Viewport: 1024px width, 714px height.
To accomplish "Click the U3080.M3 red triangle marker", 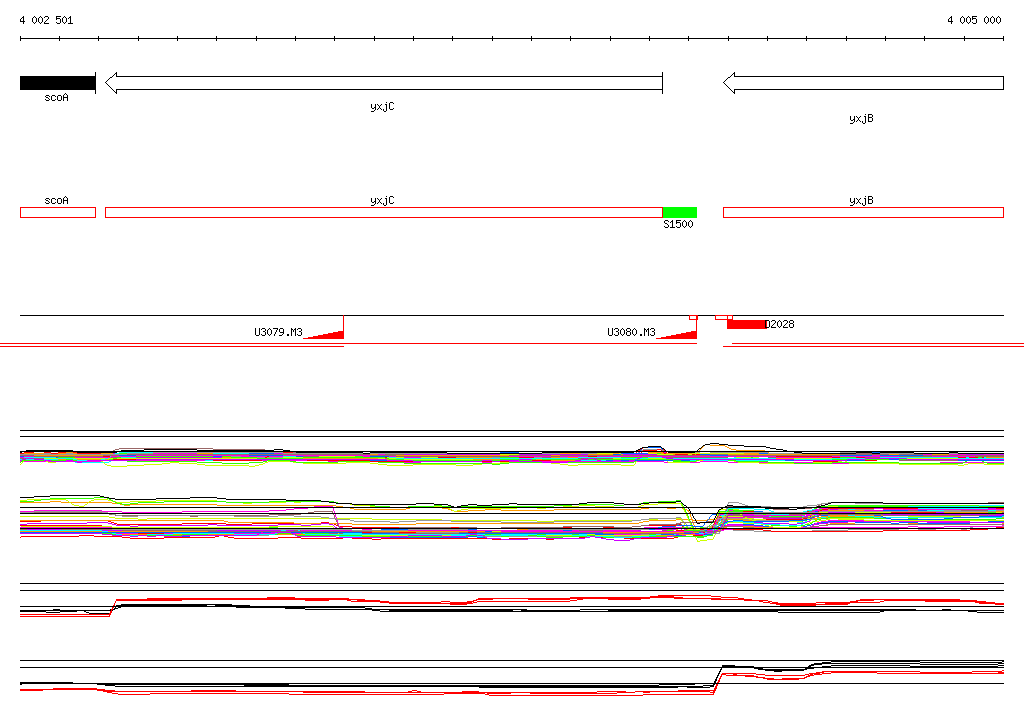I will tap(677, 334).
